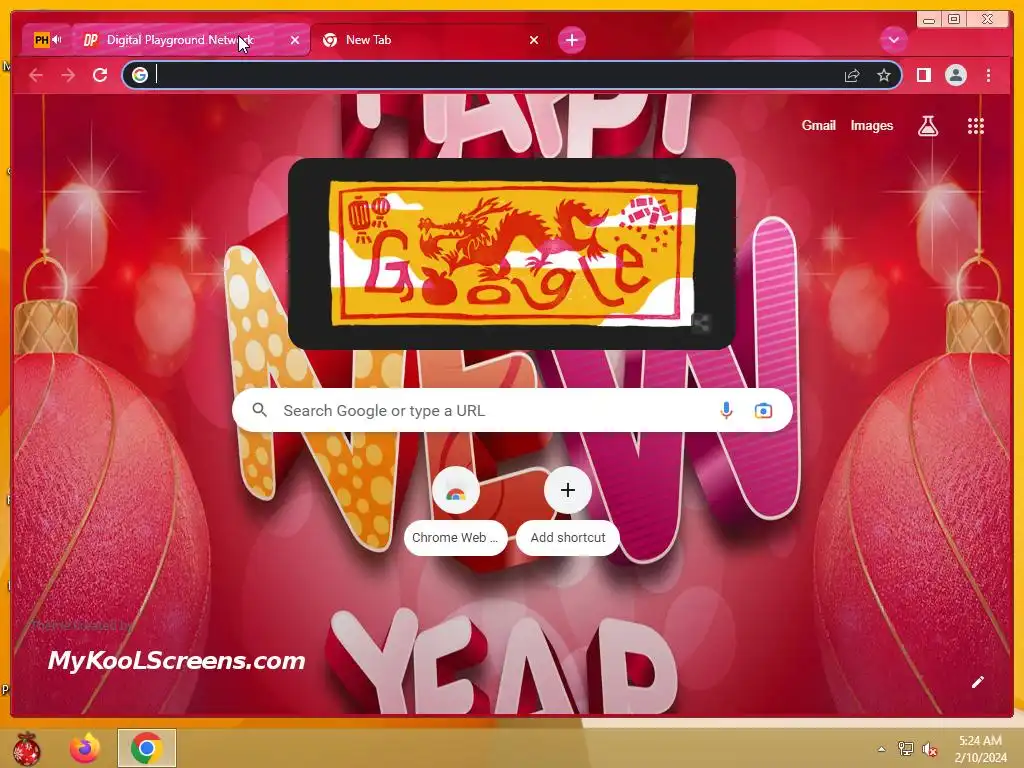Search by image with camera icon
Image resolution: width=1024 pixels, height=768 pixels.
pyautogui.click(x=763, y=410)
